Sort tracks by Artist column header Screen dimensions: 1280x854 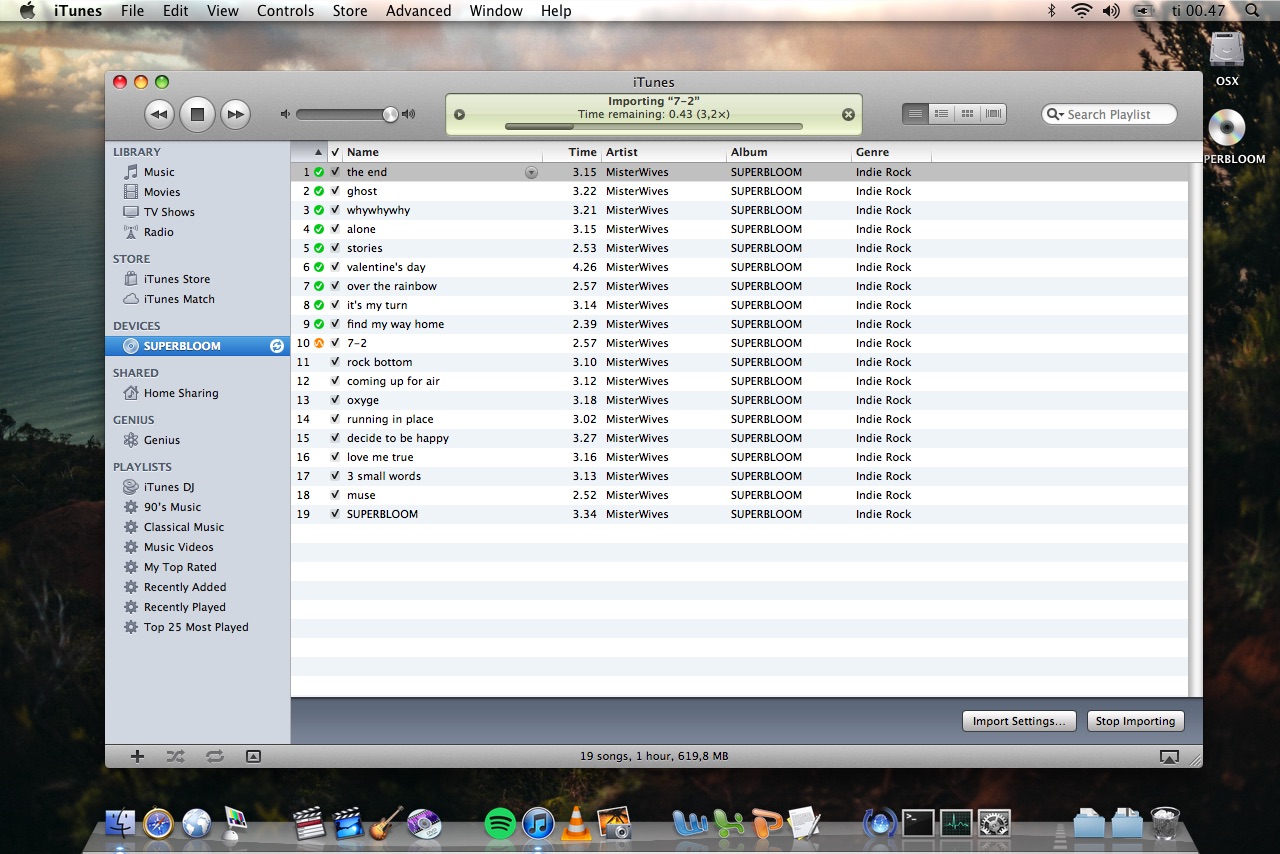pyautogui.click(x=664, y=152)
